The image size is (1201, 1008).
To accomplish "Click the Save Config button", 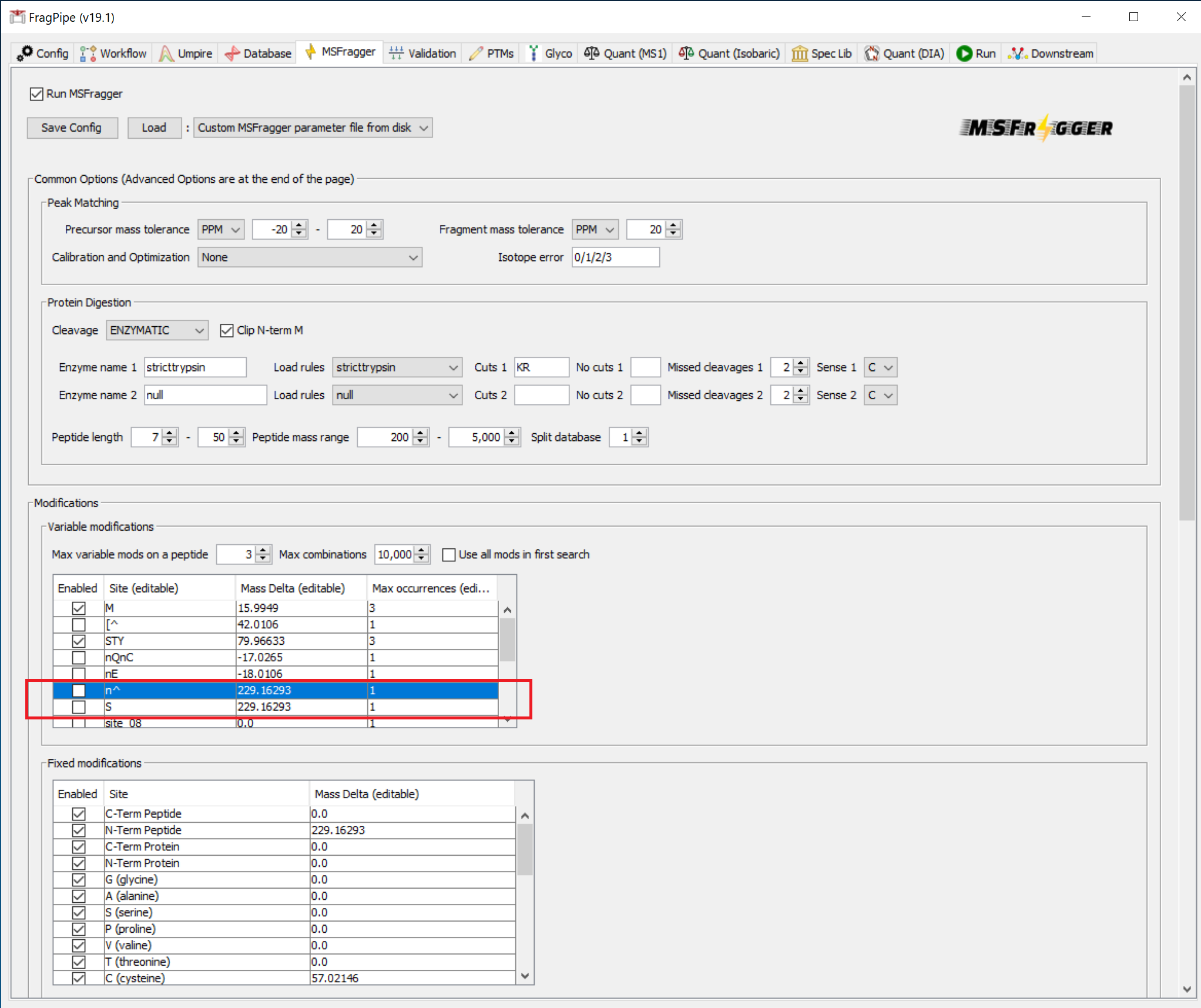I will (x=72, y=128).
